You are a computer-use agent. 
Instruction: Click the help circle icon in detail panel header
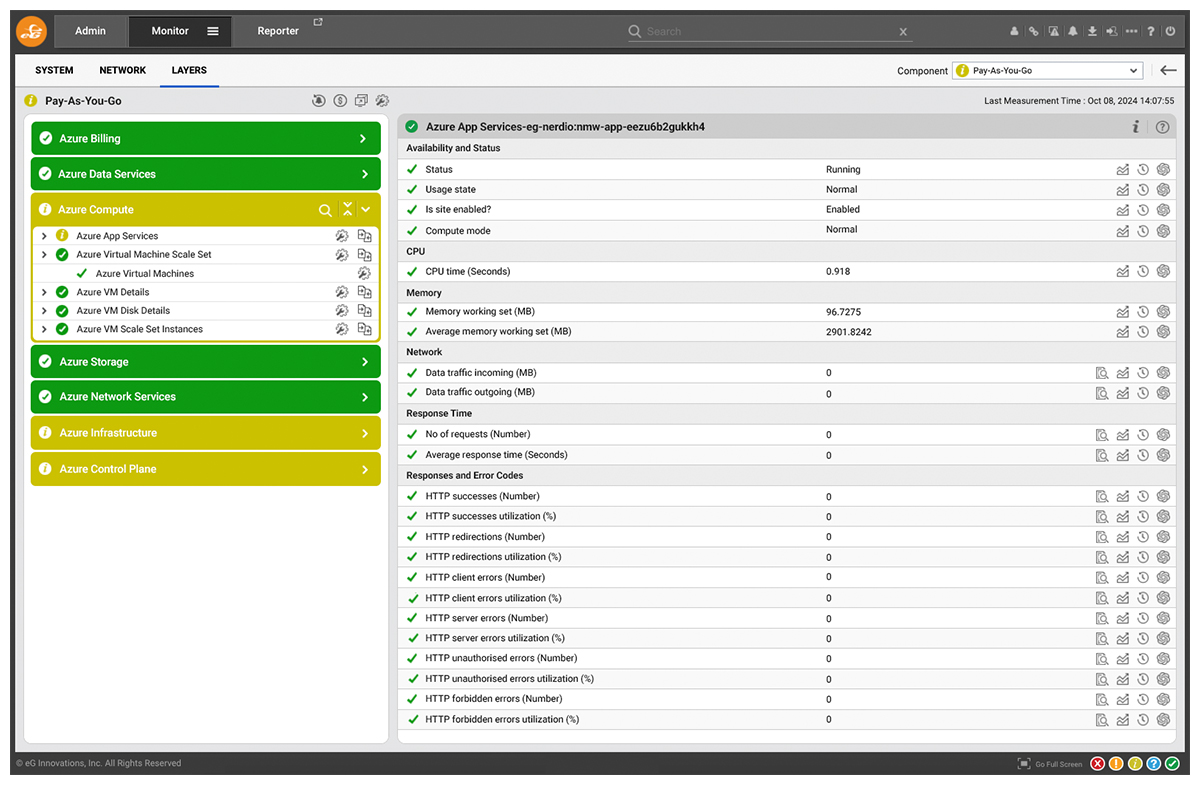click(x=1162, y=127)
